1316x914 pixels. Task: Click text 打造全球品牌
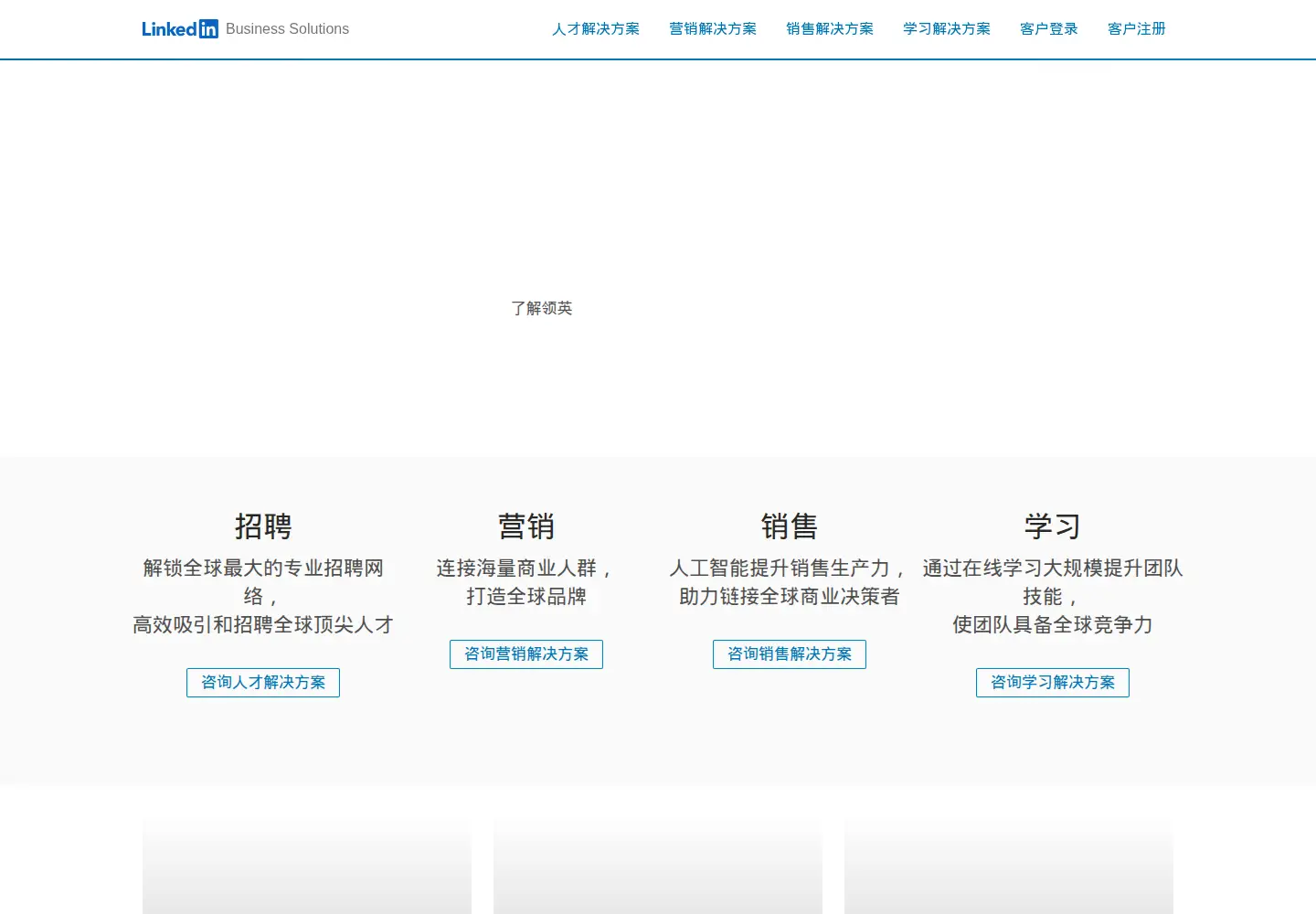526,597
